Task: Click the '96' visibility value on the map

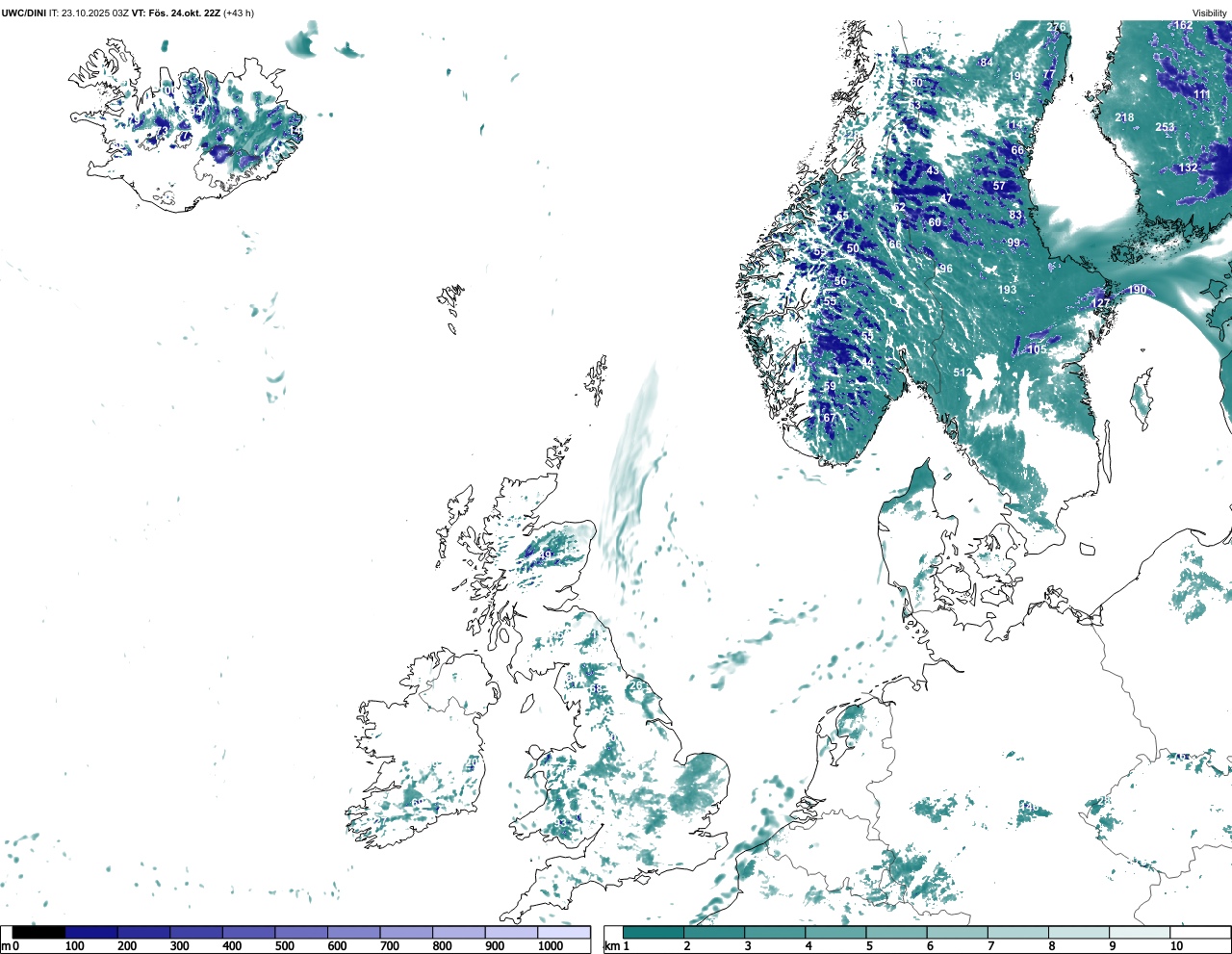Action: [x=946, y=269]
